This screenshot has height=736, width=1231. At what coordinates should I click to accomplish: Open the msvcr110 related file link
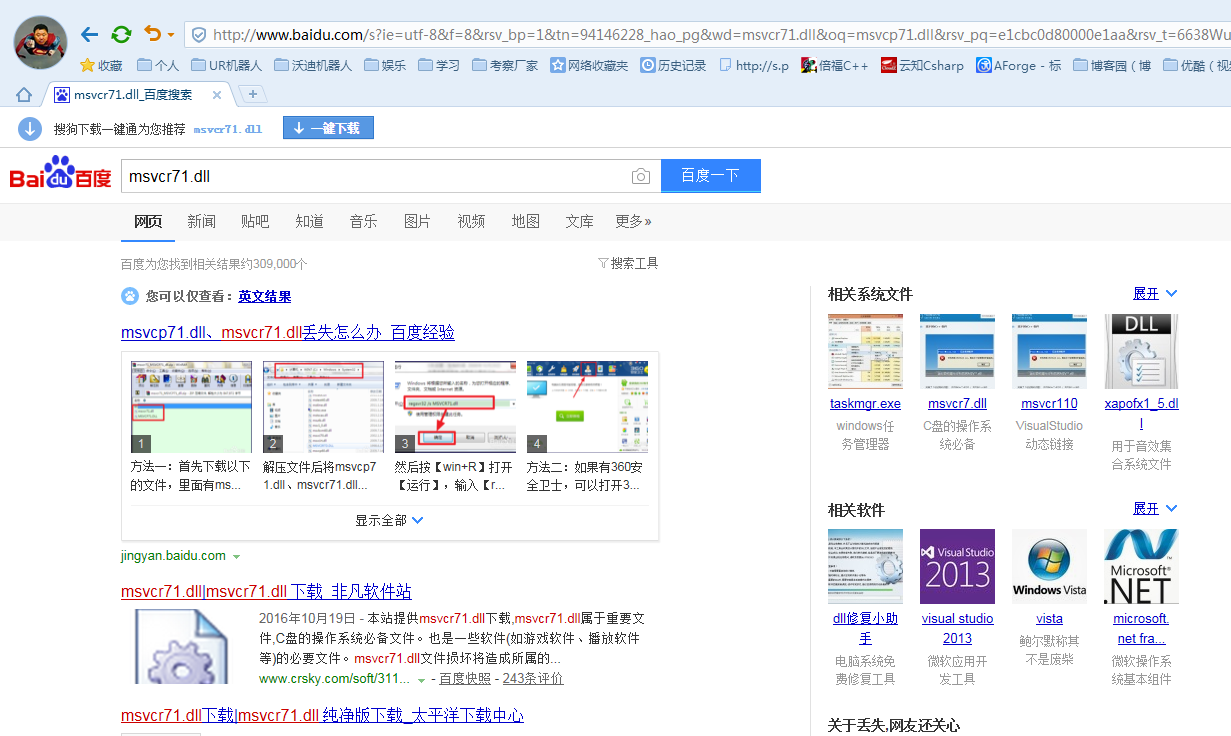1049,404
